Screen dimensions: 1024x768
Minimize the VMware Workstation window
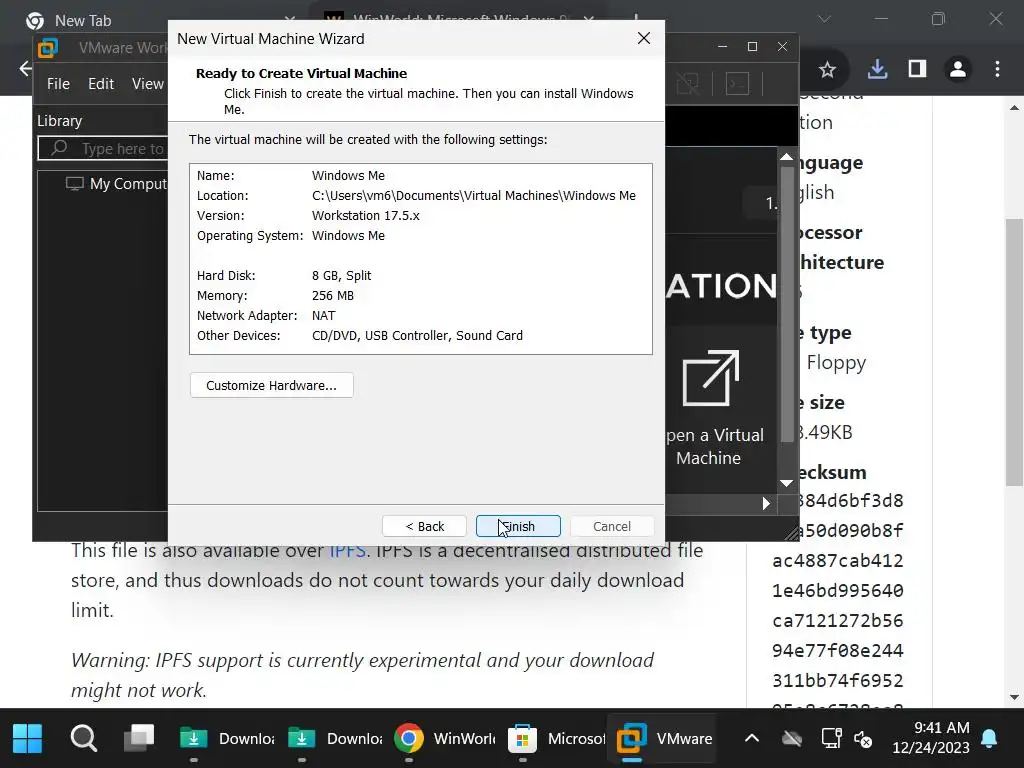(x=722, y=46)
